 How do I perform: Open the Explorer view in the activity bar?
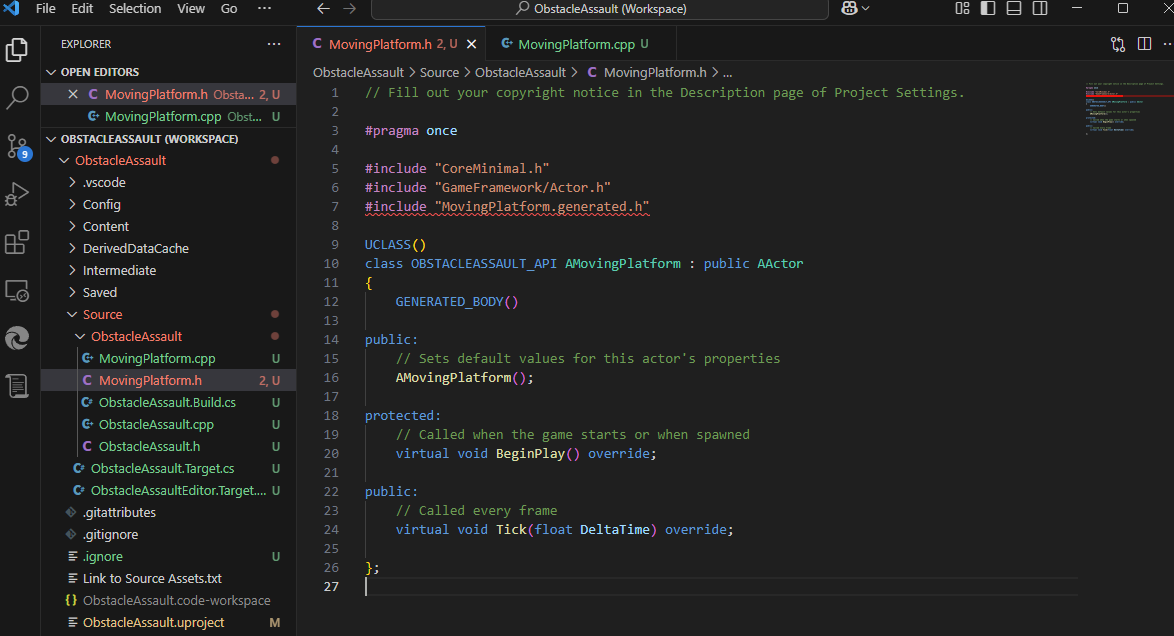[x=16, y=50]
